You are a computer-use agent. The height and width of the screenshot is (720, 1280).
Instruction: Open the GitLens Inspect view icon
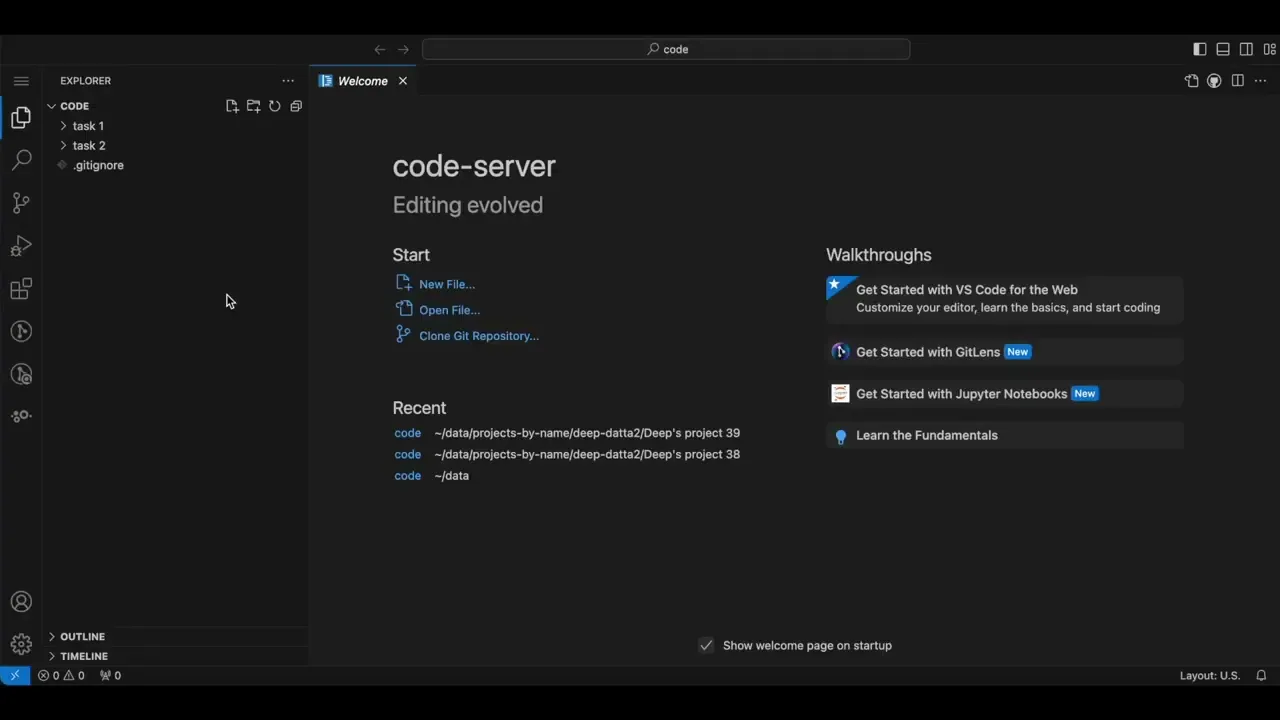click(x=21, y=374)
